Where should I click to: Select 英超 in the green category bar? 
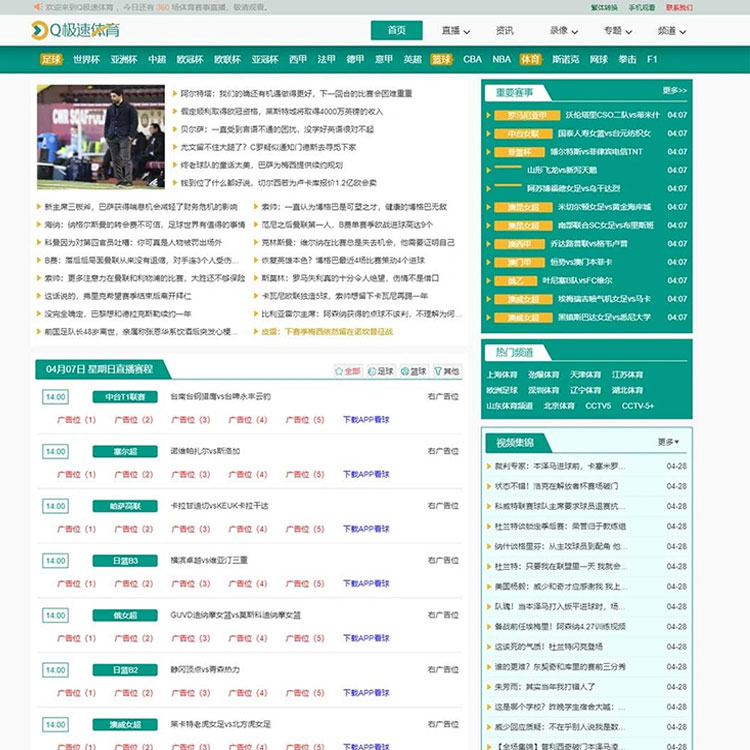click(412, 59)
